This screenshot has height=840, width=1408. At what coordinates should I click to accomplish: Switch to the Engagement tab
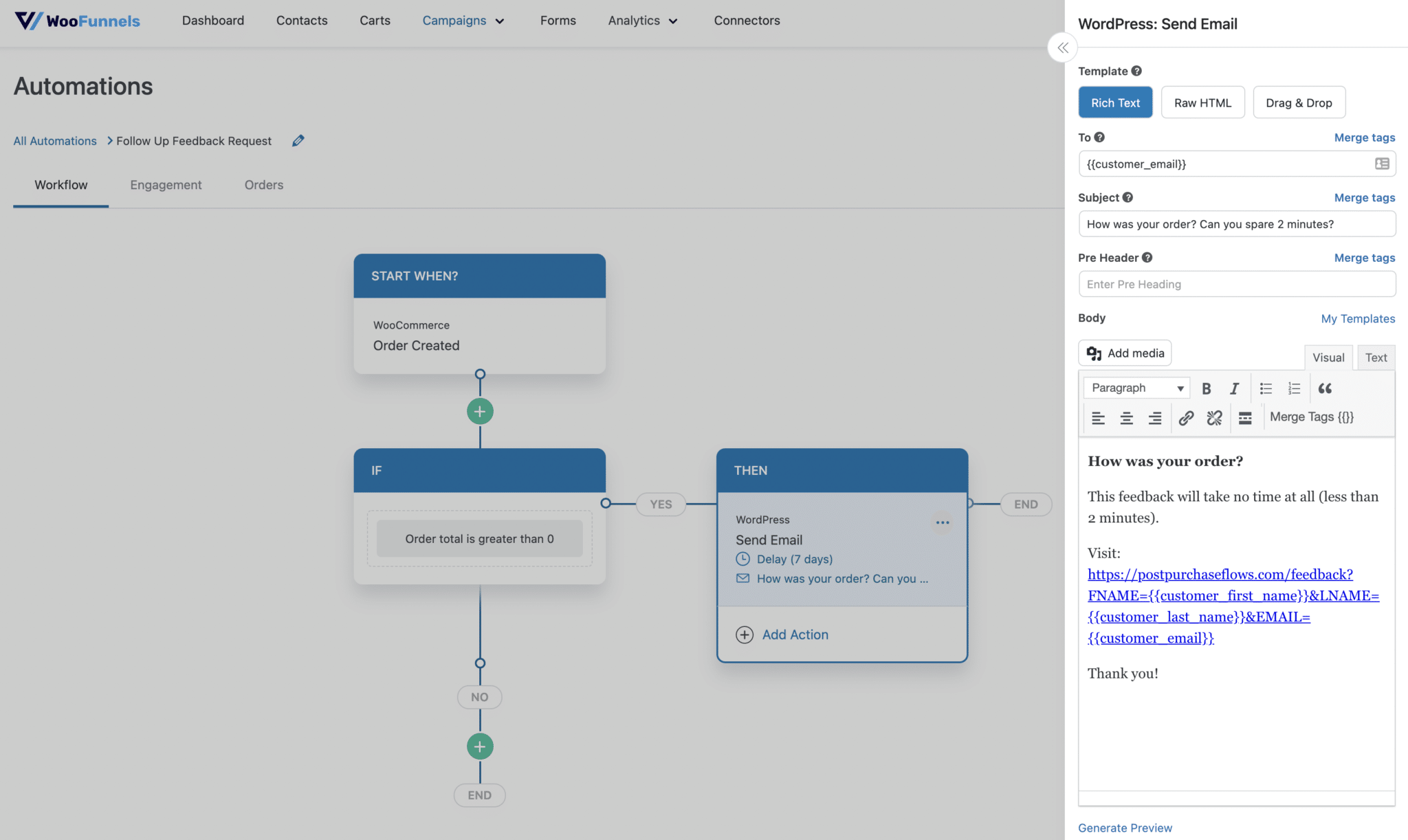(x=166, y=185)
